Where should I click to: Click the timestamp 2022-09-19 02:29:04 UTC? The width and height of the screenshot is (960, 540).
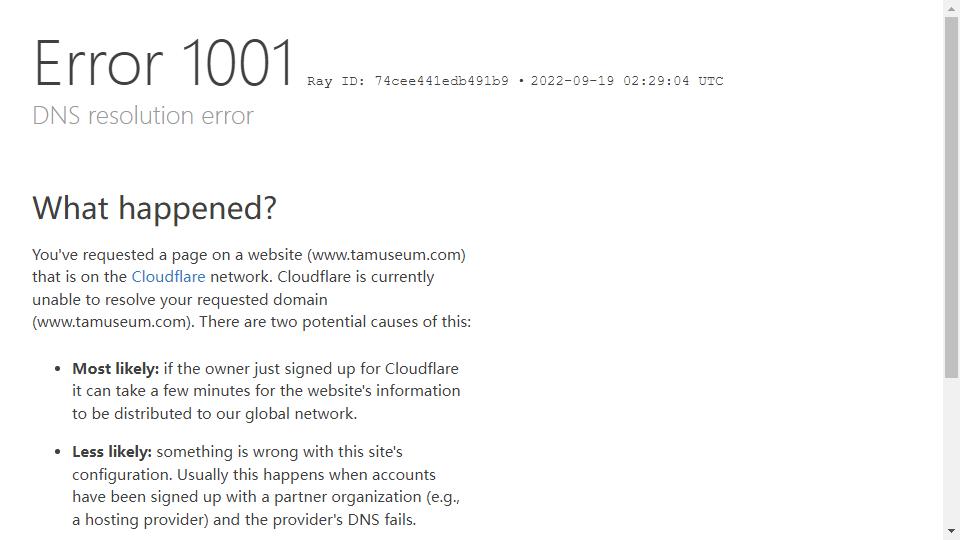click(x=627, y=81)
